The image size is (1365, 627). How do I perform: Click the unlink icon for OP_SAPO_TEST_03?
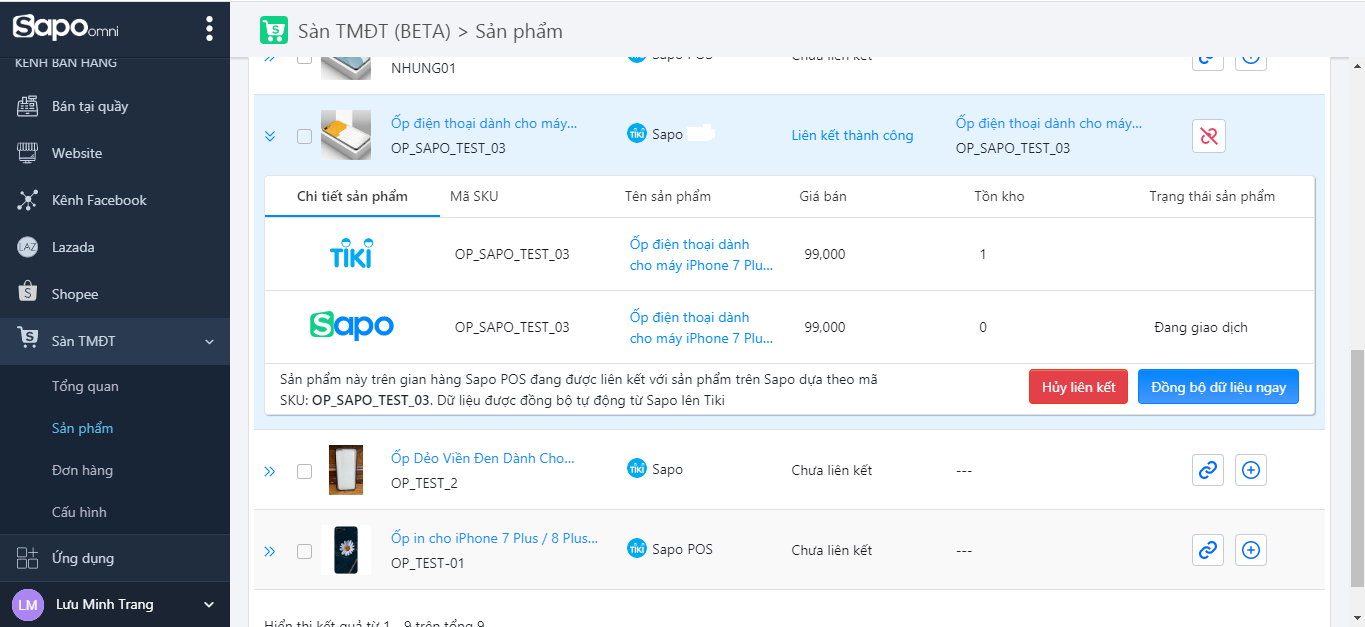1208,136
